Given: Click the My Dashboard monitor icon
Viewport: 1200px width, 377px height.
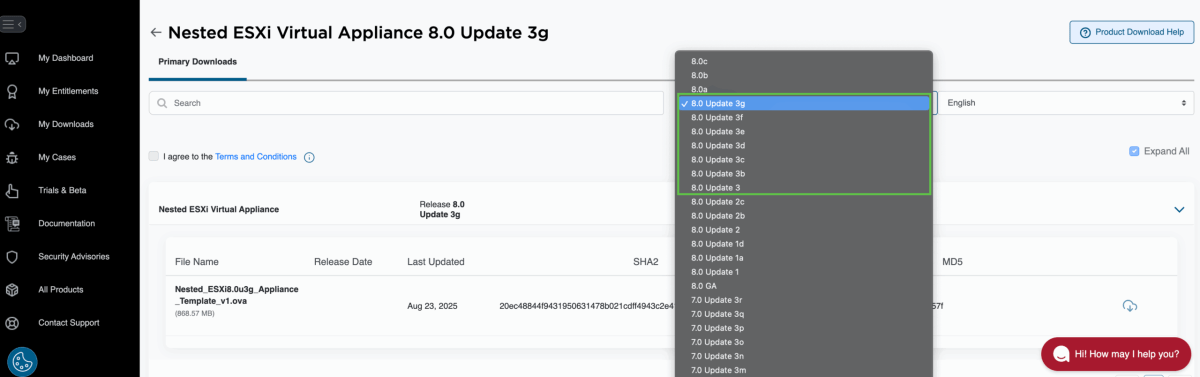Looking at the screenshot, I should [x=12, y=58].
